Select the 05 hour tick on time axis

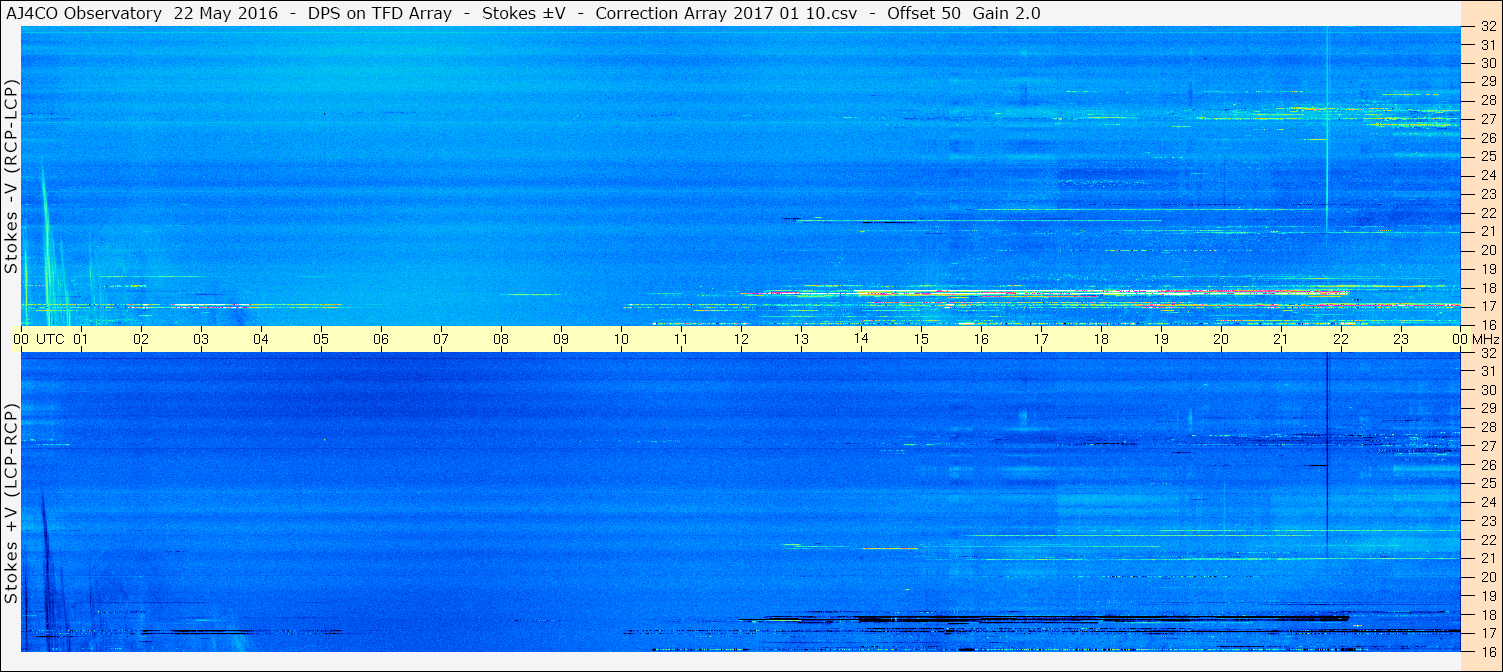coord(321,339)
